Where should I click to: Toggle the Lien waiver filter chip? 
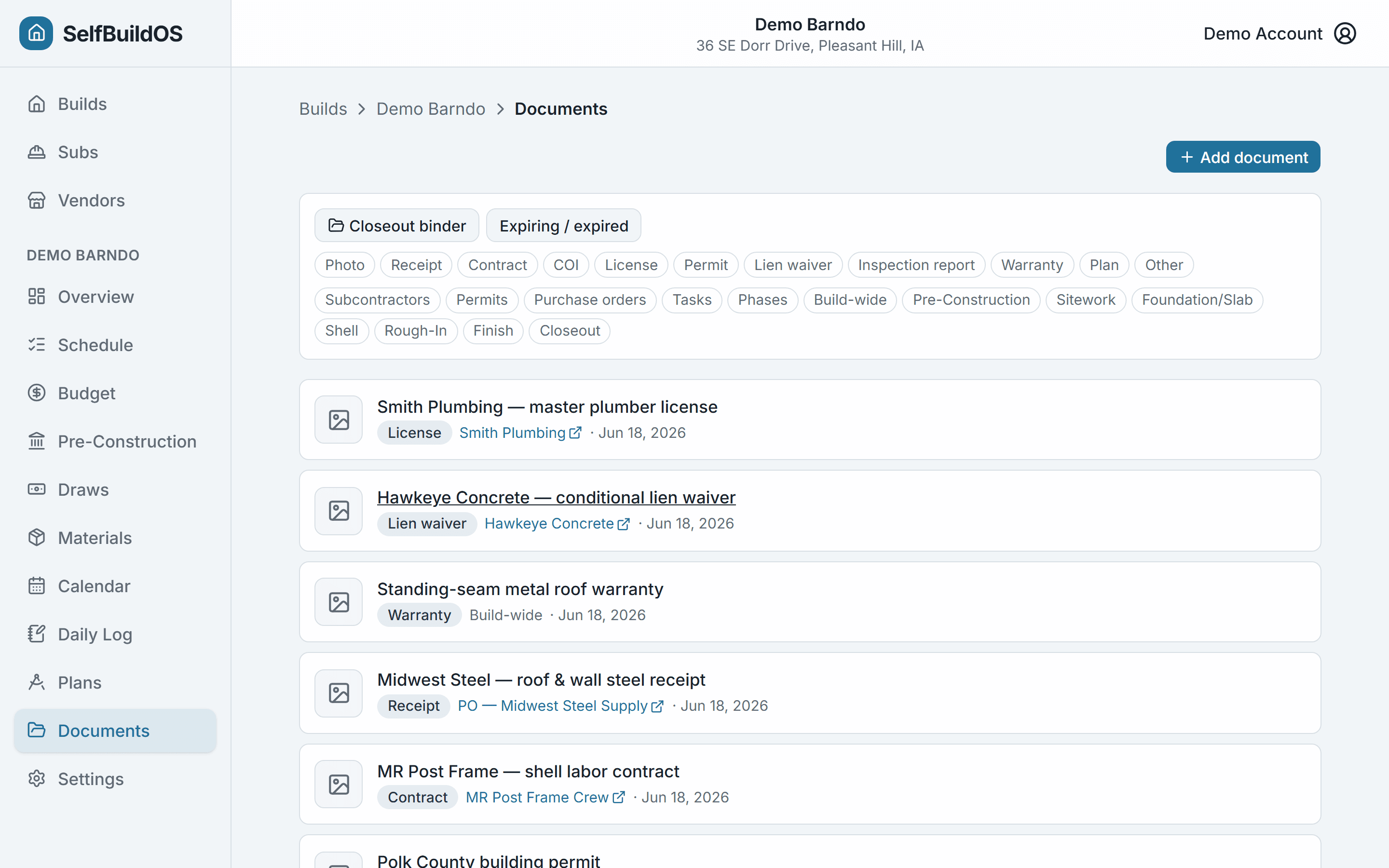[793, 265]
